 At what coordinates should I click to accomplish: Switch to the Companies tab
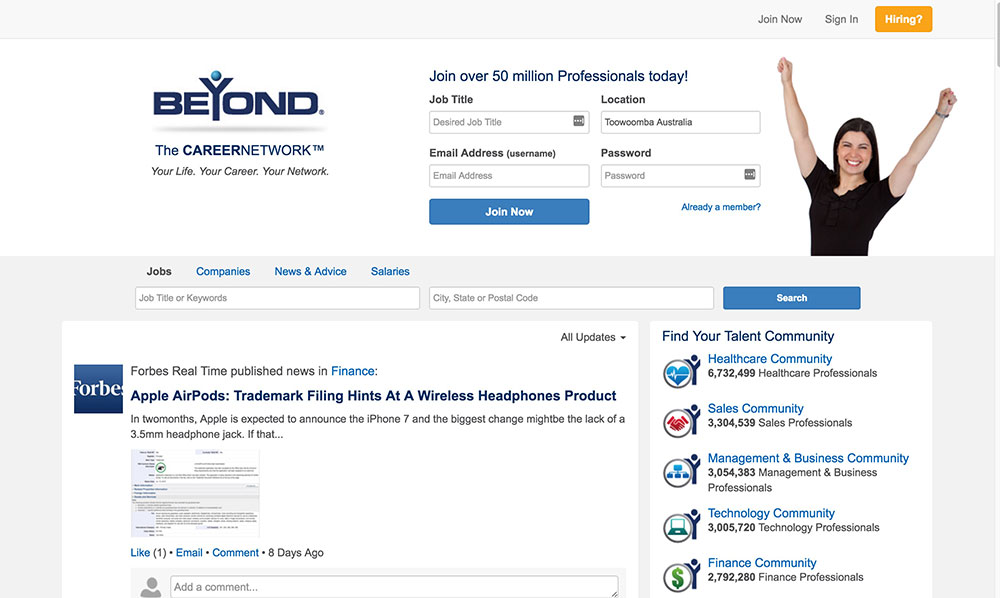[223, 272]
